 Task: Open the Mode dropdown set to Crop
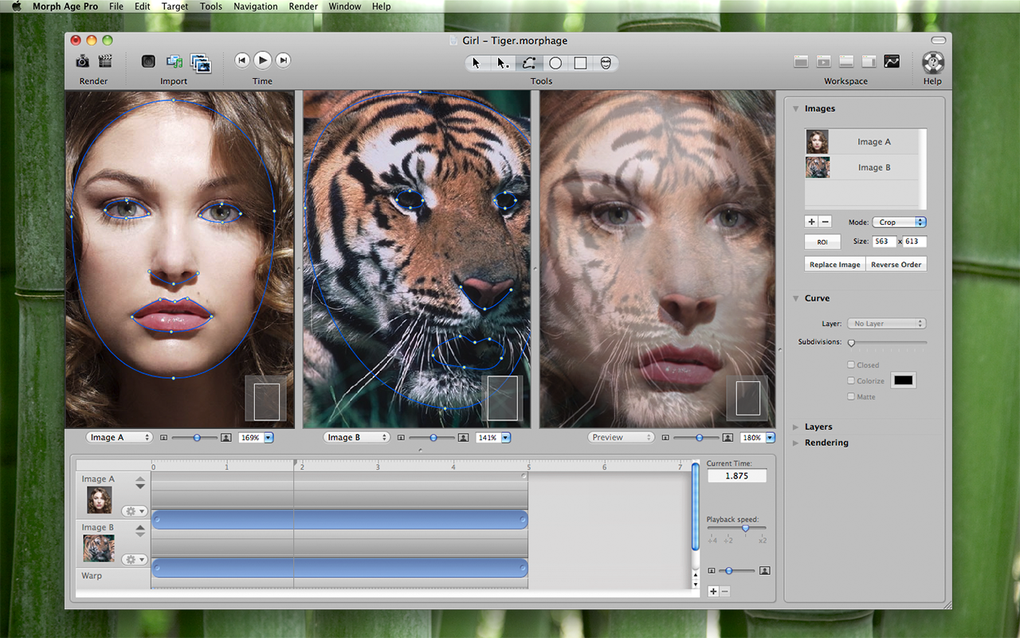pyautogui.click(x=899, y=222)
